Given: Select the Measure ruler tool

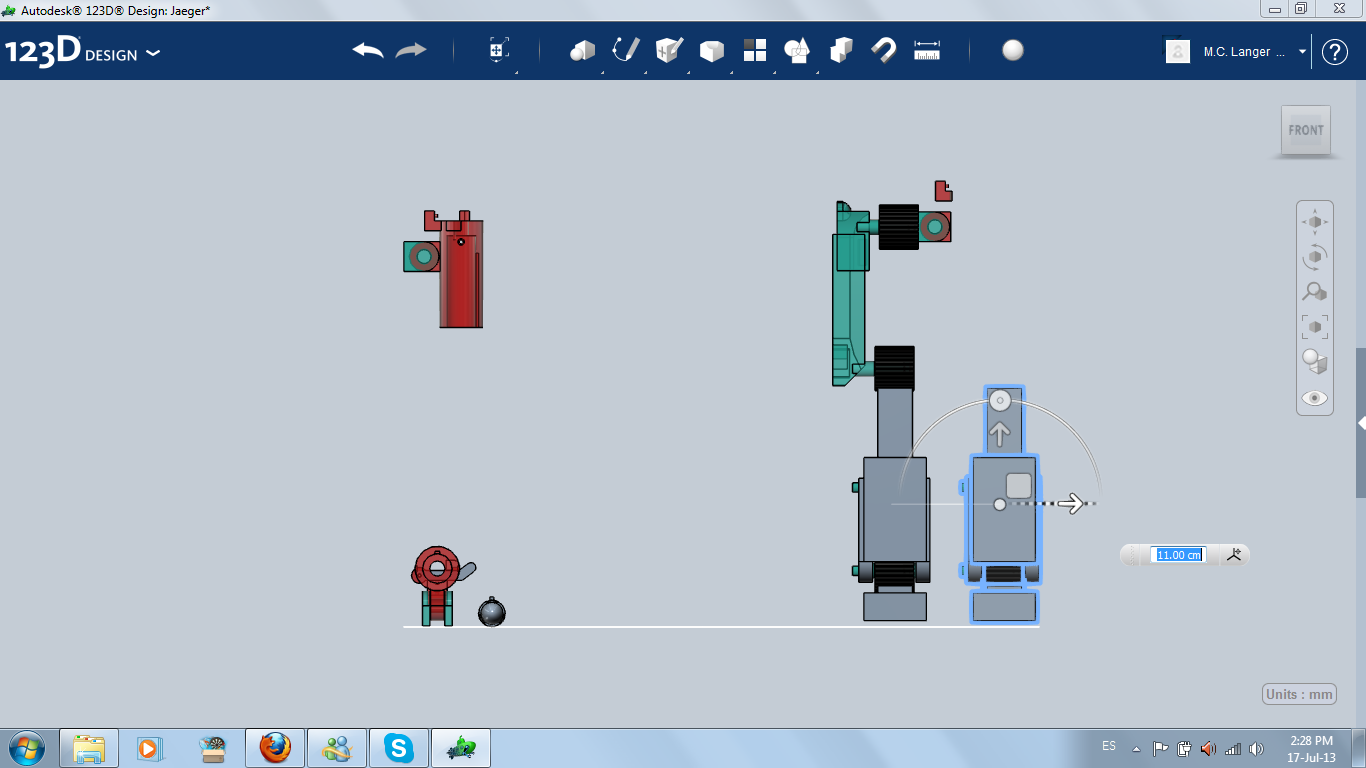Looking at the screenshot, I should point(927,51).
